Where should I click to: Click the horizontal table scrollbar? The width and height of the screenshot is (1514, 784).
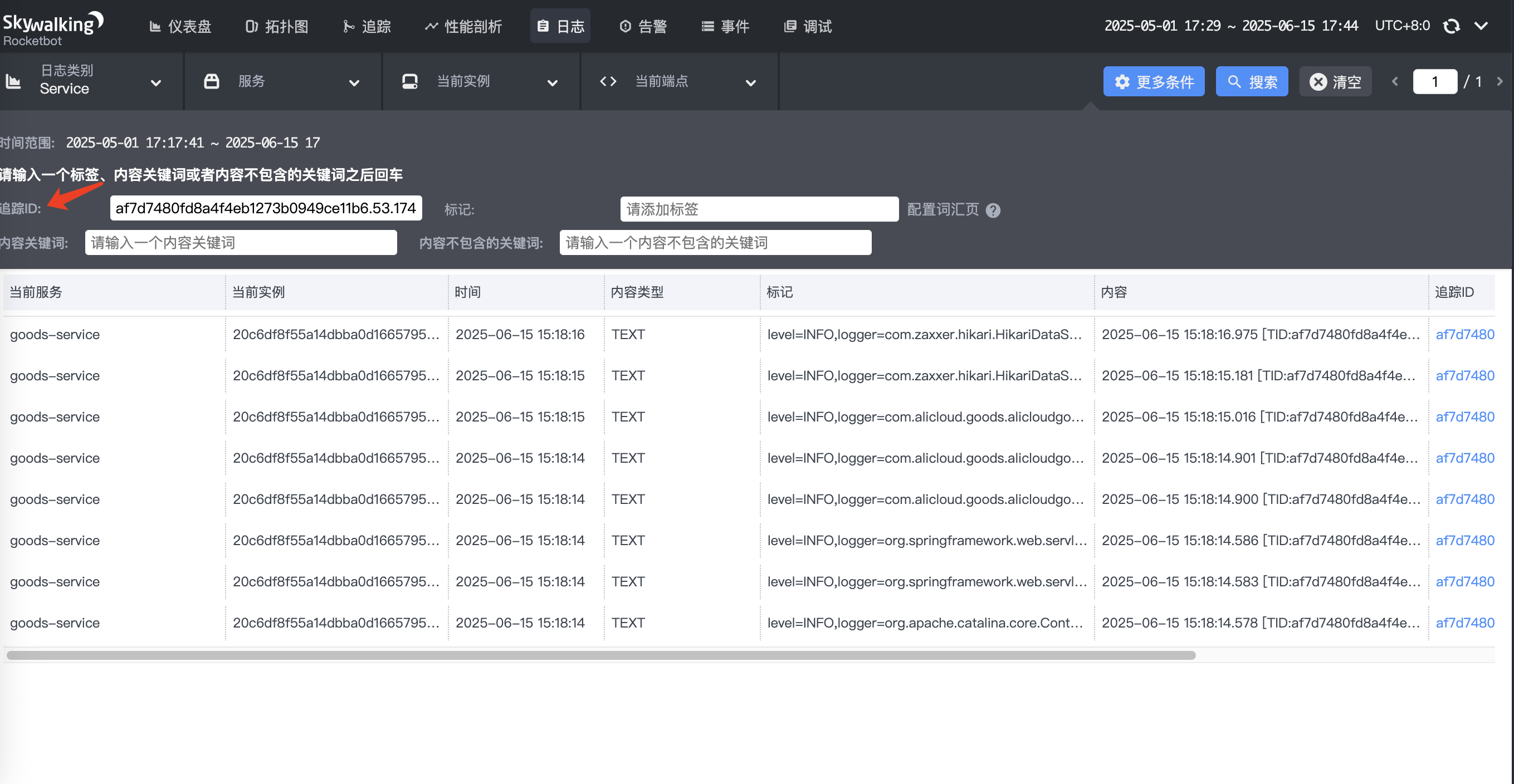tap(600, 655)
